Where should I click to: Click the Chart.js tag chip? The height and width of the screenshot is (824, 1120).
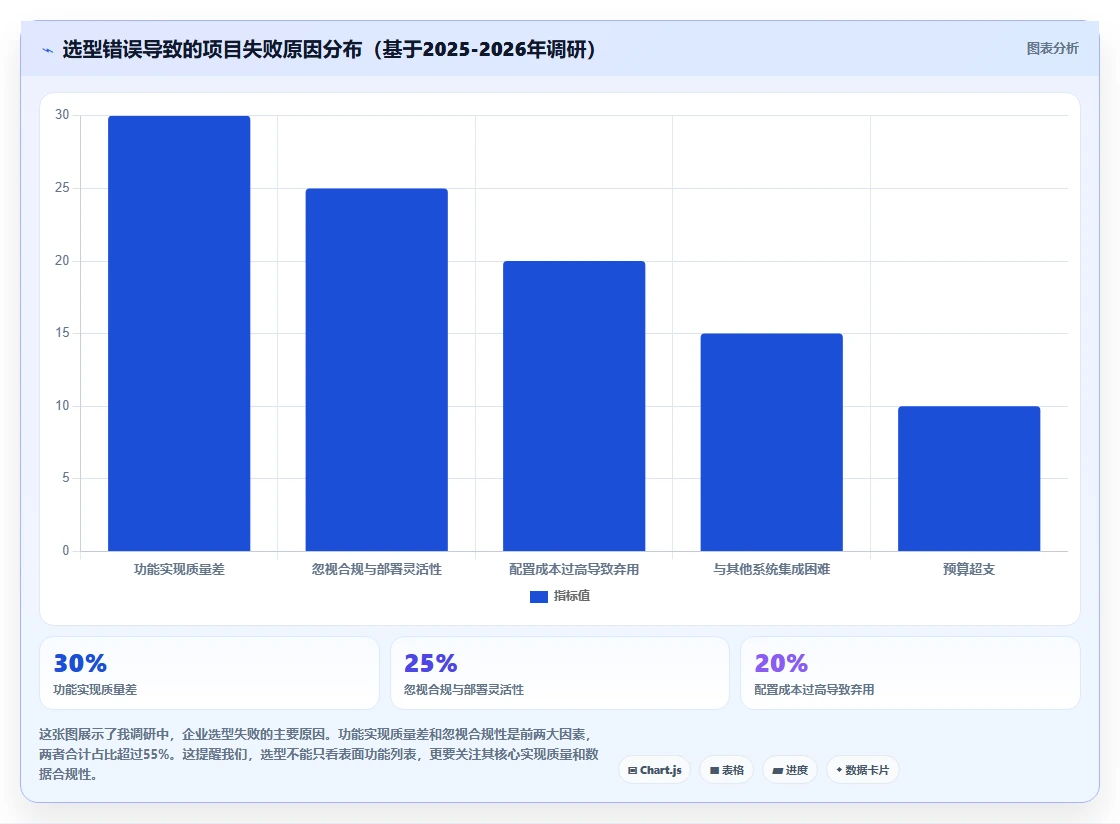(x=654, y=770)
